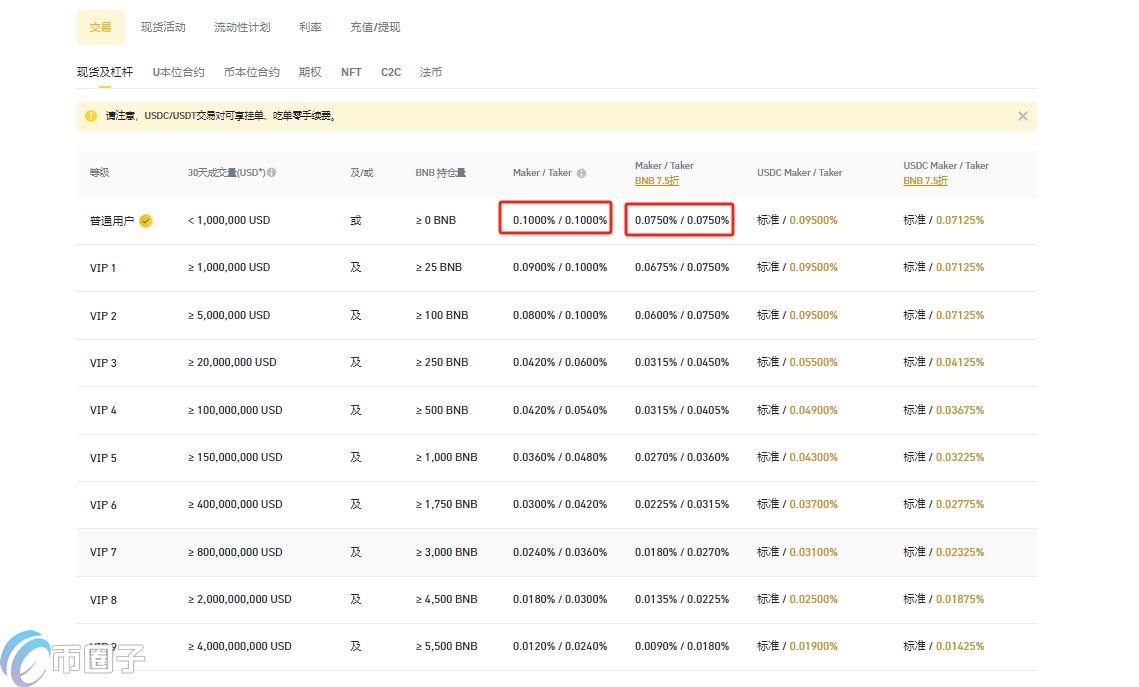The width and height of the screenshot is (1139, 687).
Task: Click the BNB 持仓量 column header
Action: click(x=440, y=173)
